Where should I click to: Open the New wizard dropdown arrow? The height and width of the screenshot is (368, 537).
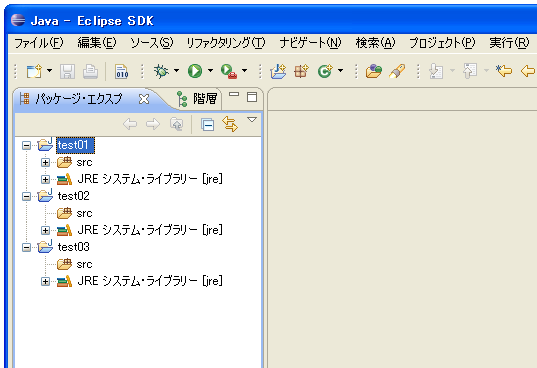click(50, 71)
